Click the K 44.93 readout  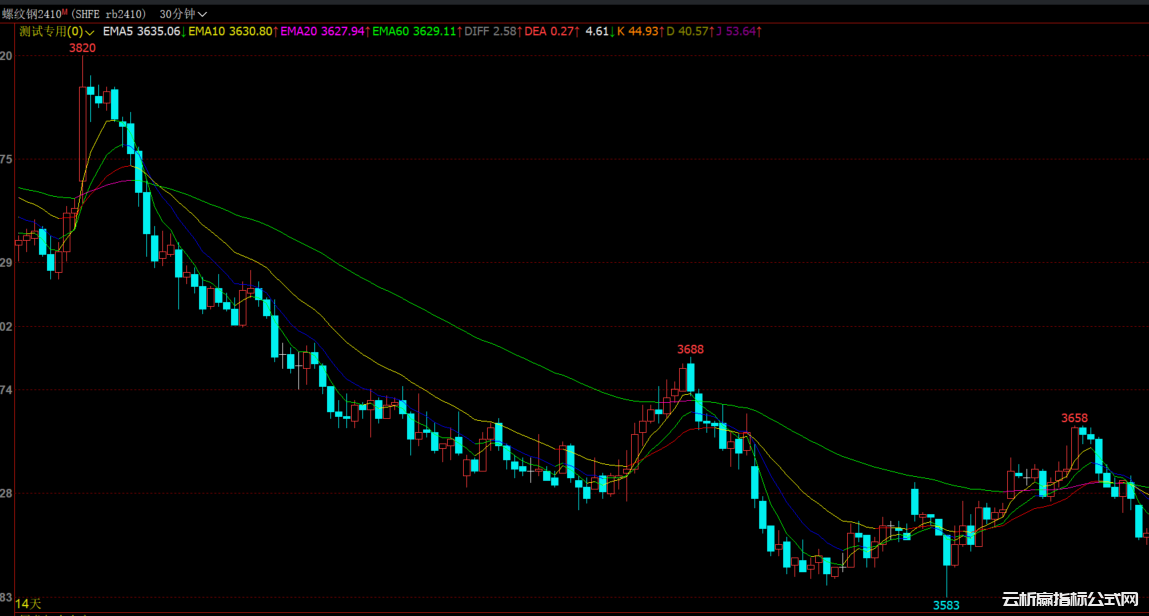click(x=640, y=31)
